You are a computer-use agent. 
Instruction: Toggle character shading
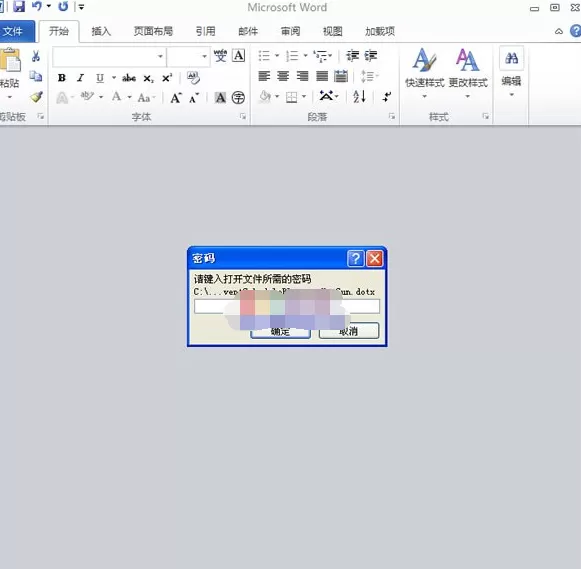[x=220, y=98]
